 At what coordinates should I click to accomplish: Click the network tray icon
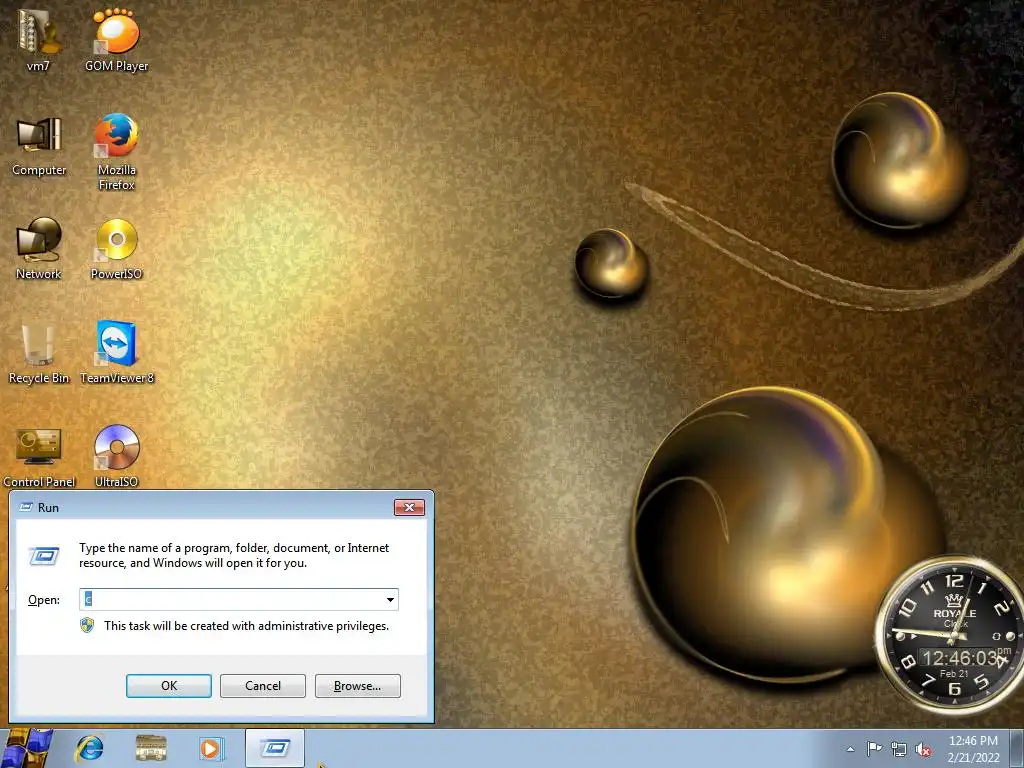(899, 749)
